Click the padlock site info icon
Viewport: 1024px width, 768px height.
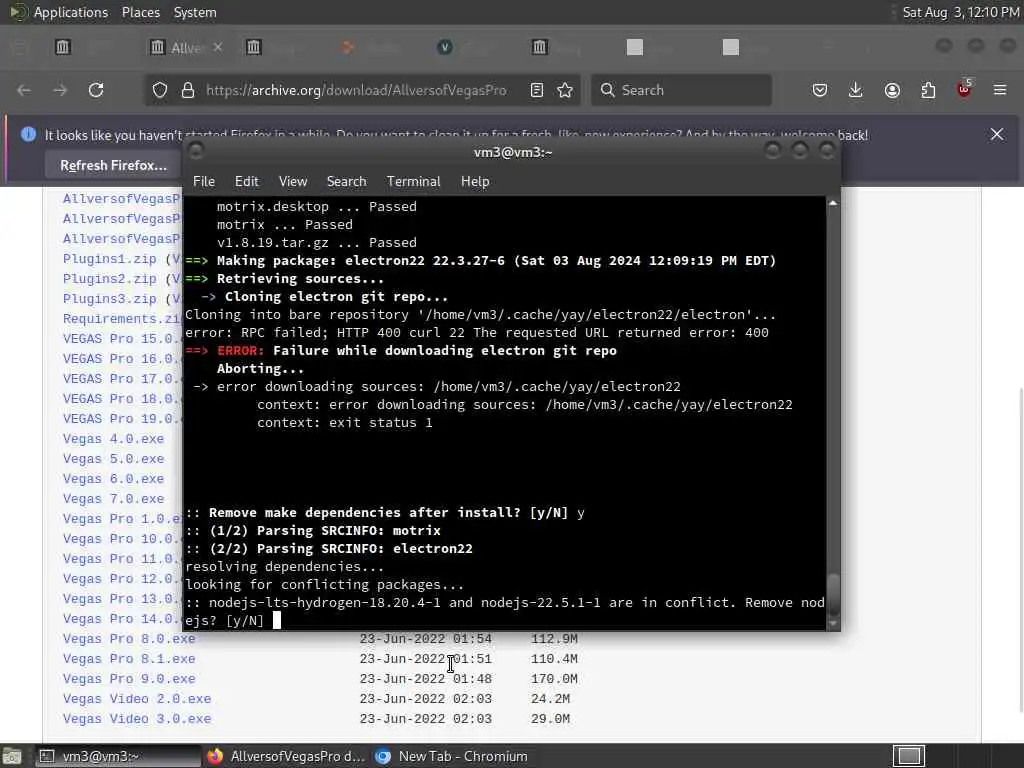(188, 90)
